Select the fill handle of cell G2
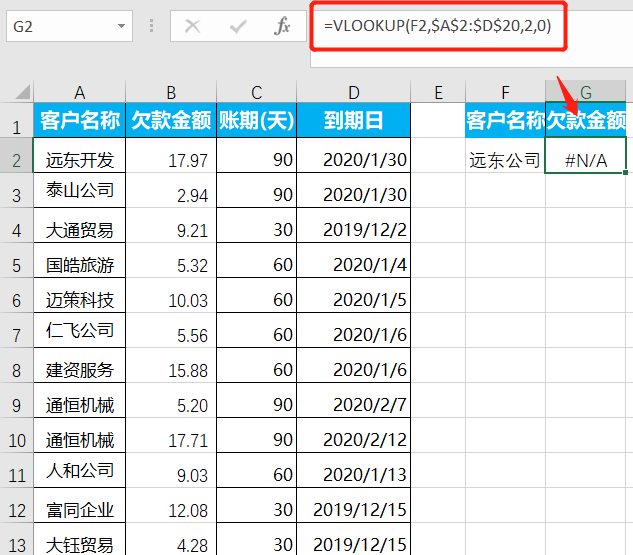633x555 pixels. pos(625,172)
